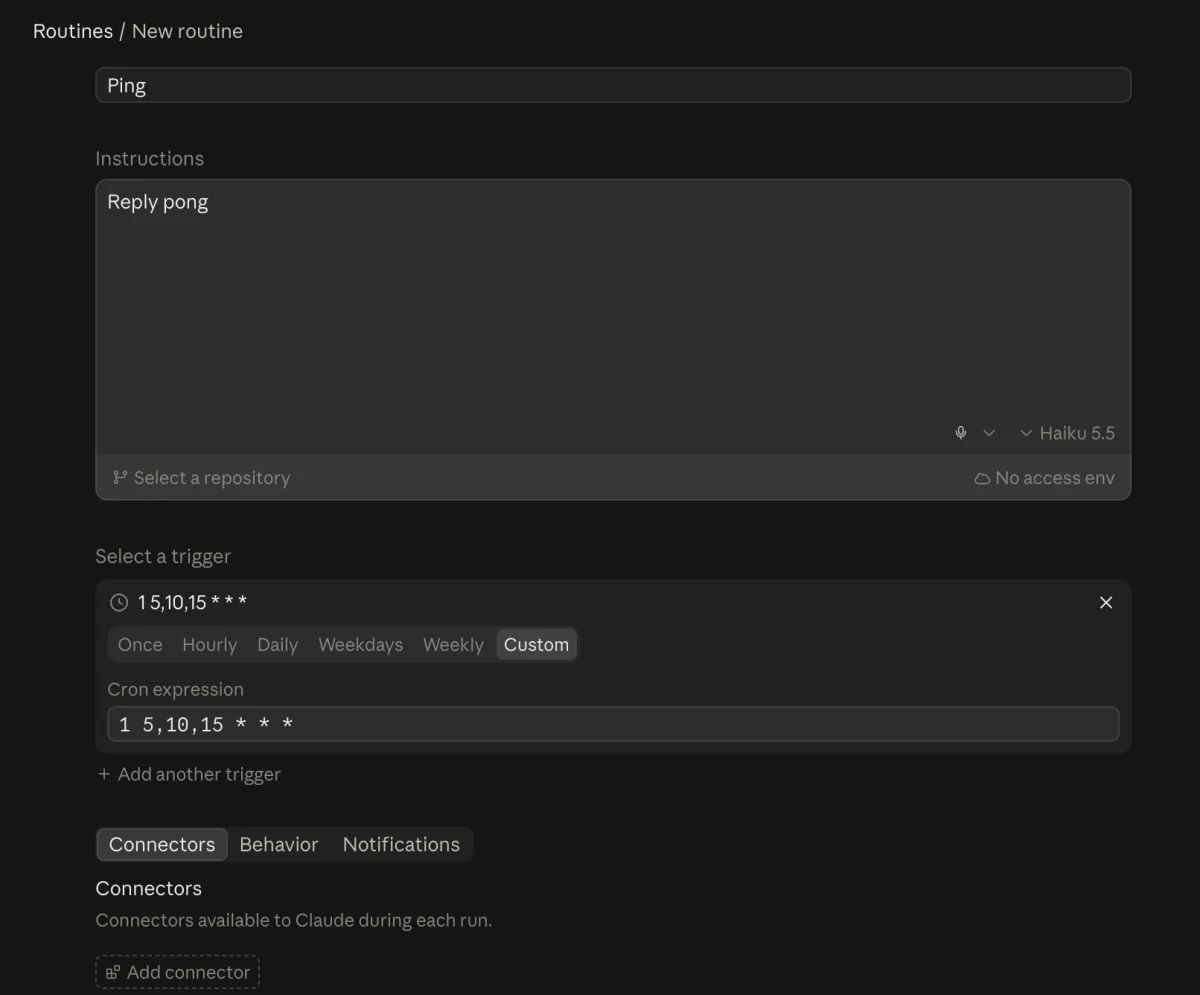The width and height of the screenshot is (1200, 995).
Task: Click the connector icon in Add connector
Action: [x=113, y=972]
